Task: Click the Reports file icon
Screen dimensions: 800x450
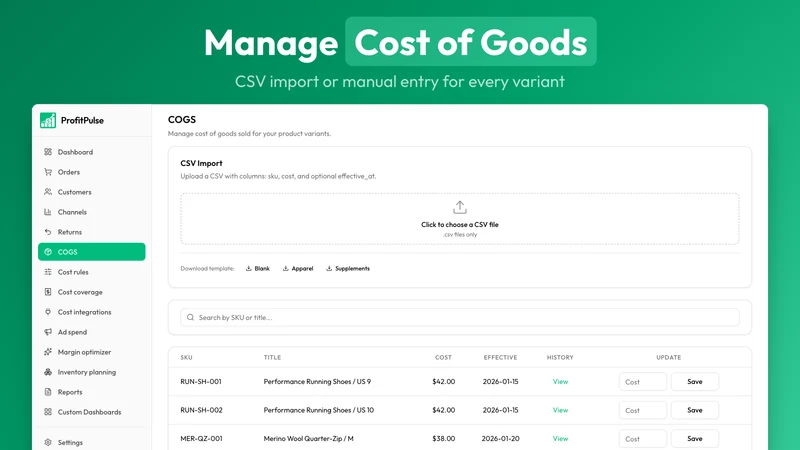Action: coord(48,392)
